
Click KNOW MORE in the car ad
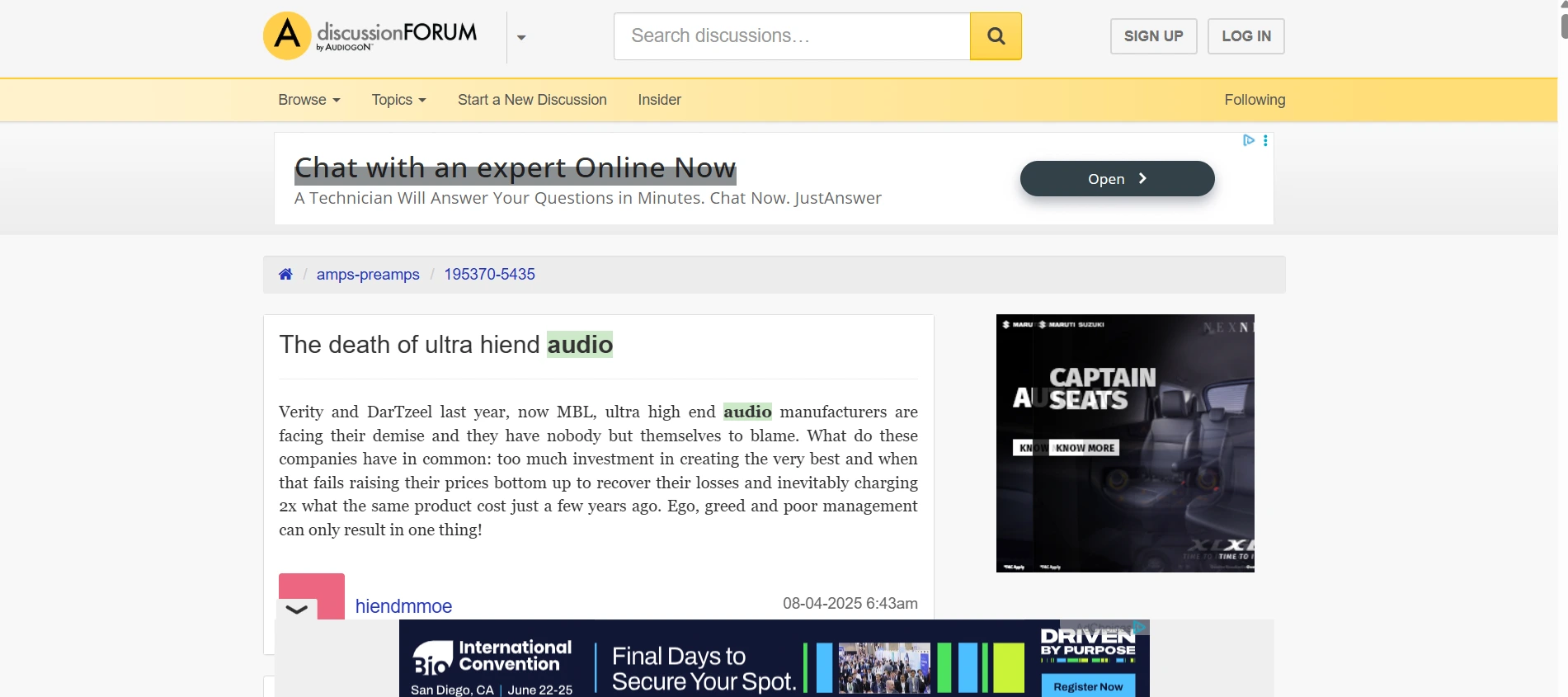coord(1085,448)
